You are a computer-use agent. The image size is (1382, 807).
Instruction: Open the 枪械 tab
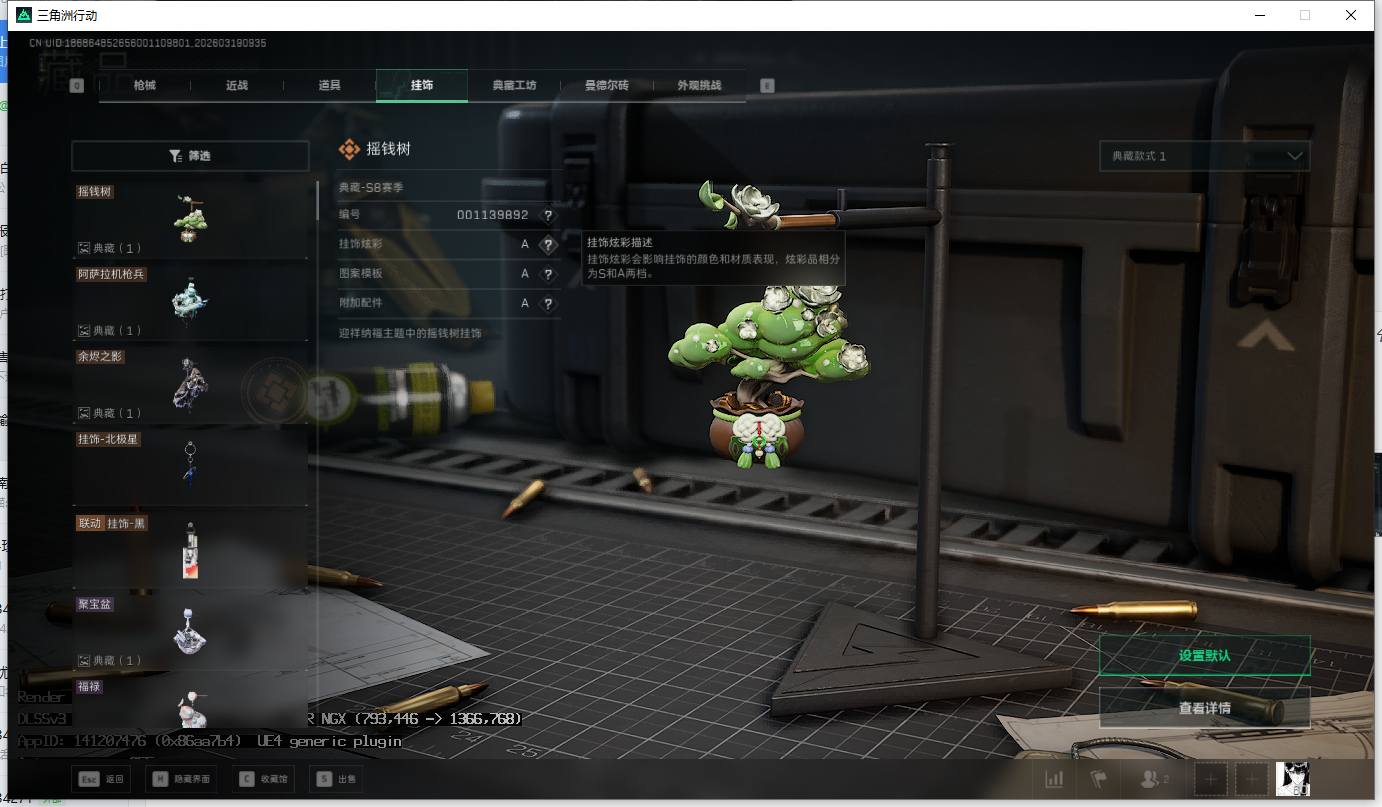(x=145, y=86)
